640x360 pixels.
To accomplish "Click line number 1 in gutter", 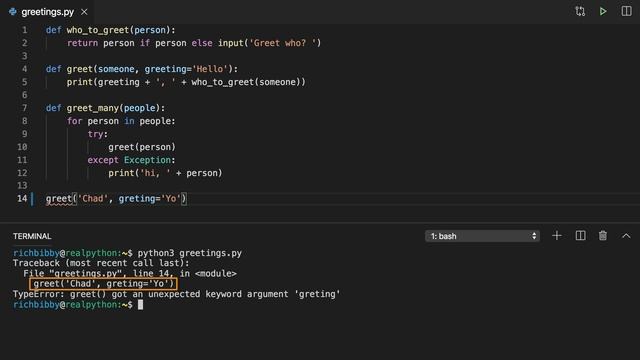I will [x=24, y=30].
